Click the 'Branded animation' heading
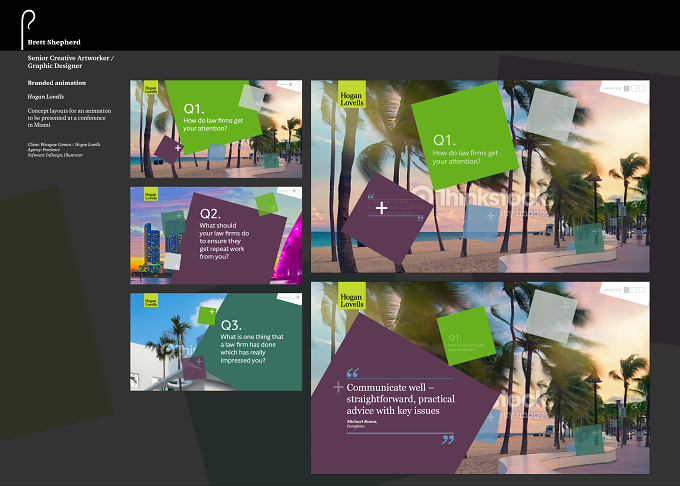The height and width of the screenshot is (486, 680). click(x=57, y=83)
